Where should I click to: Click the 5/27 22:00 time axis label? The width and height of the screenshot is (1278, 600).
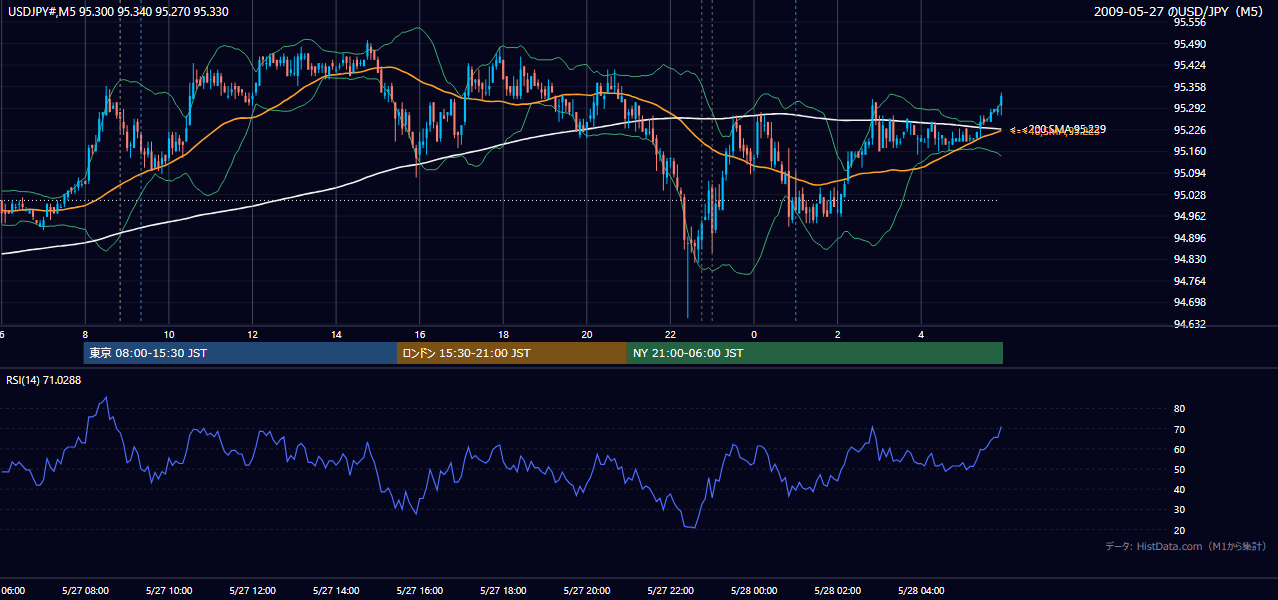[670, 591]
